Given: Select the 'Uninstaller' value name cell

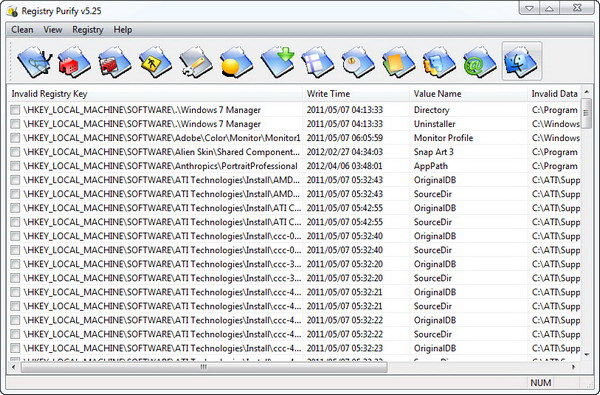Looking at the screenshot, I should [435, 124].
